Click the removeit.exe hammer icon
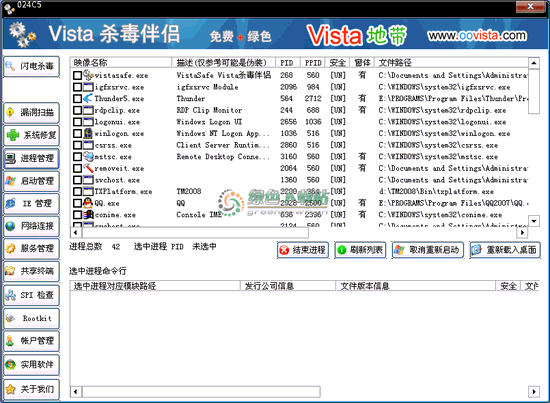Image resolution: width=550 pixels, height=403 pixels. (x=88, y=168)
